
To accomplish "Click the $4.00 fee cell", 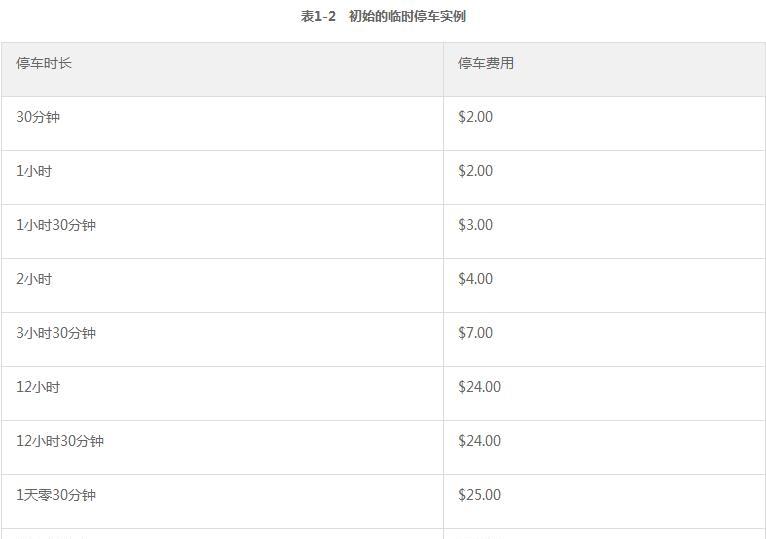I will pyautogui.click(x=604, y=286).
